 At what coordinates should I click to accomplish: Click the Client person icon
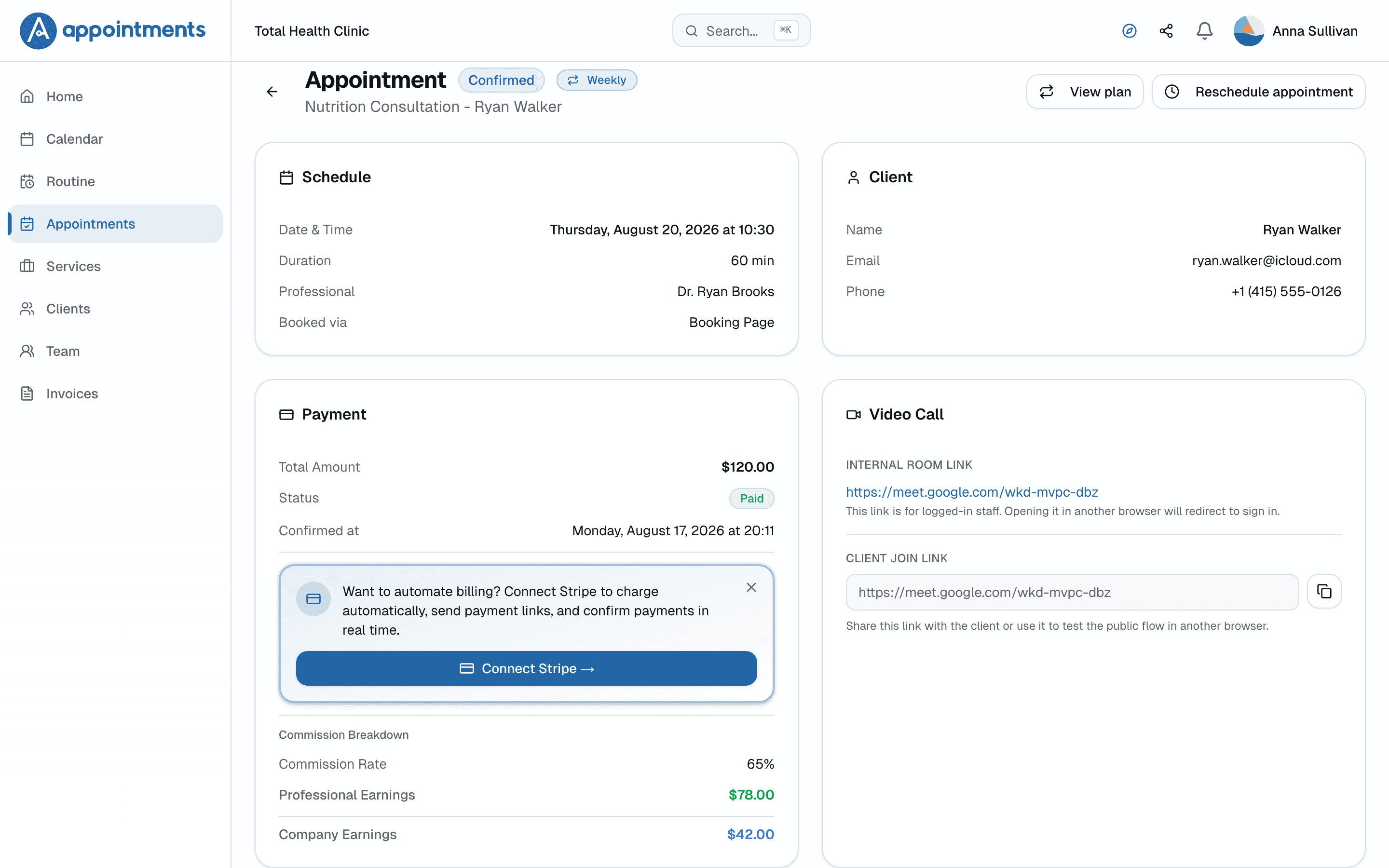pos(854,177)
